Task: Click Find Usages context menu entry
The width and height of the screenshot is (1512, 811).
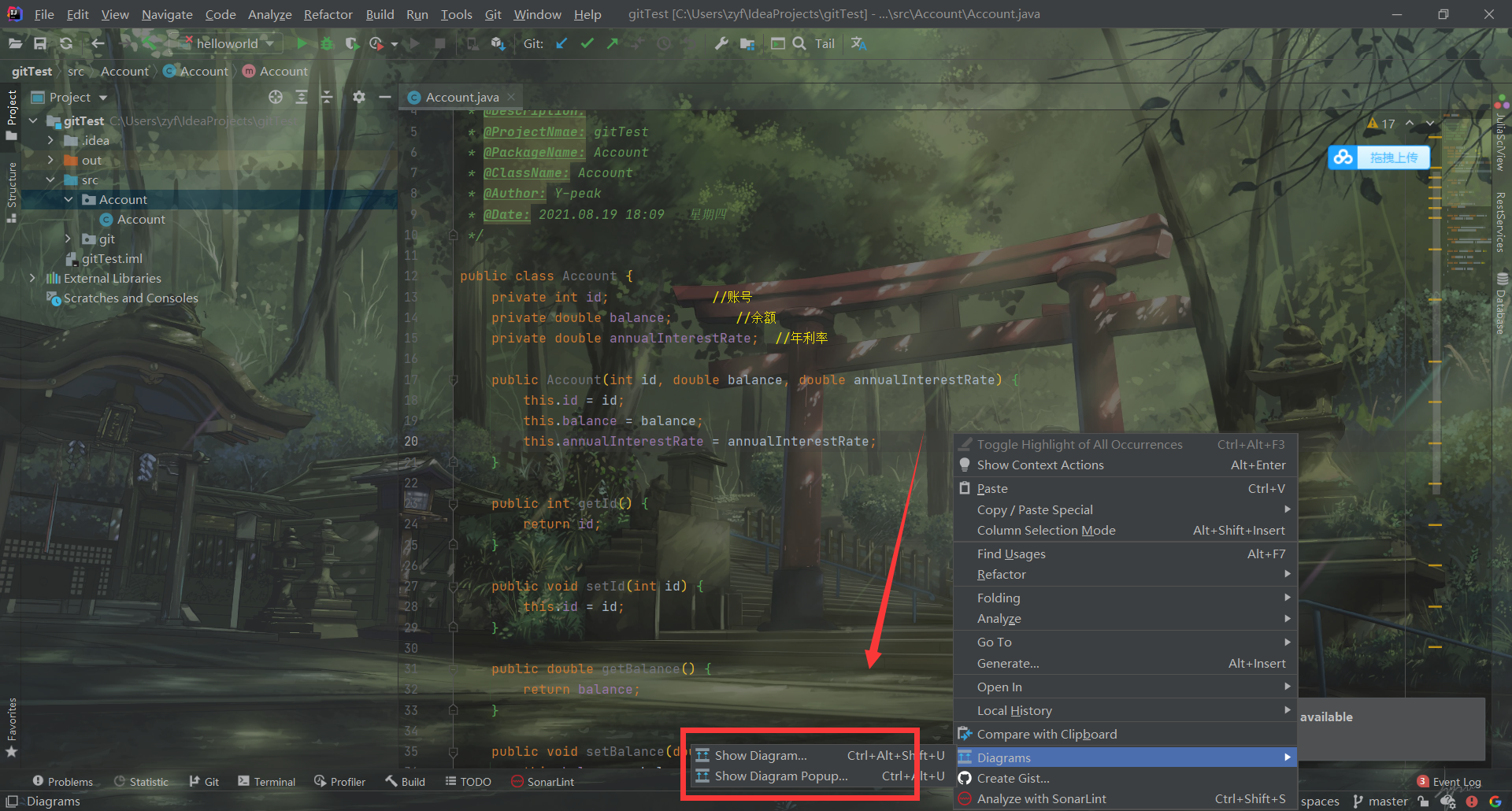Action: point(1125,554)
